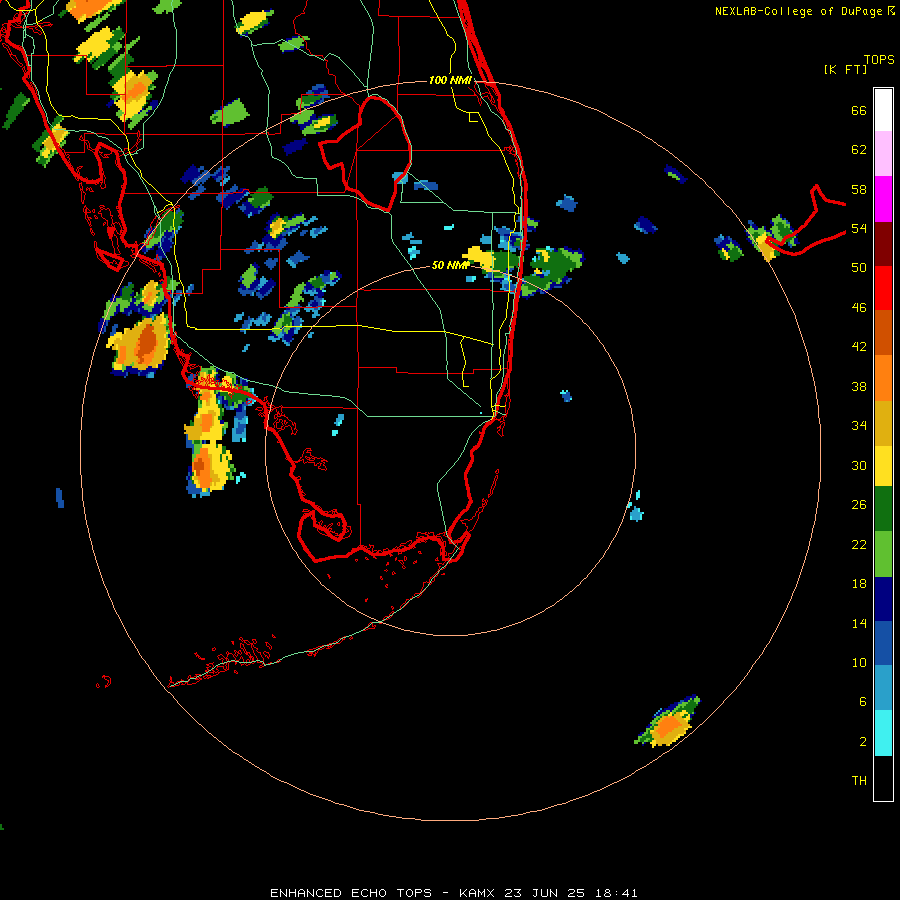Viewport: 900px width, 900px height.
Task: Click the bright red 50 kft legend swatch
Action: [x=883, y=288]
